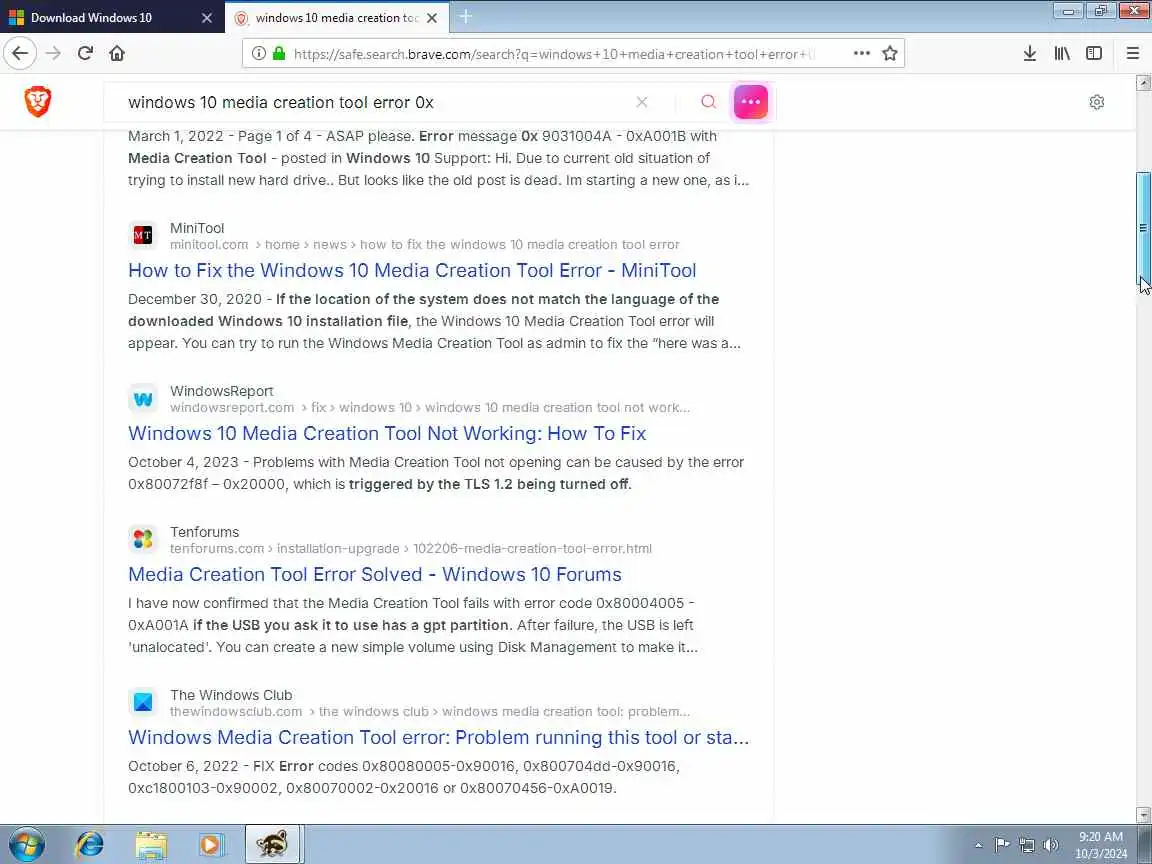Click the green padlock security icon
The width and height of the screenshot is (1152, 864).
pos(278,53)
